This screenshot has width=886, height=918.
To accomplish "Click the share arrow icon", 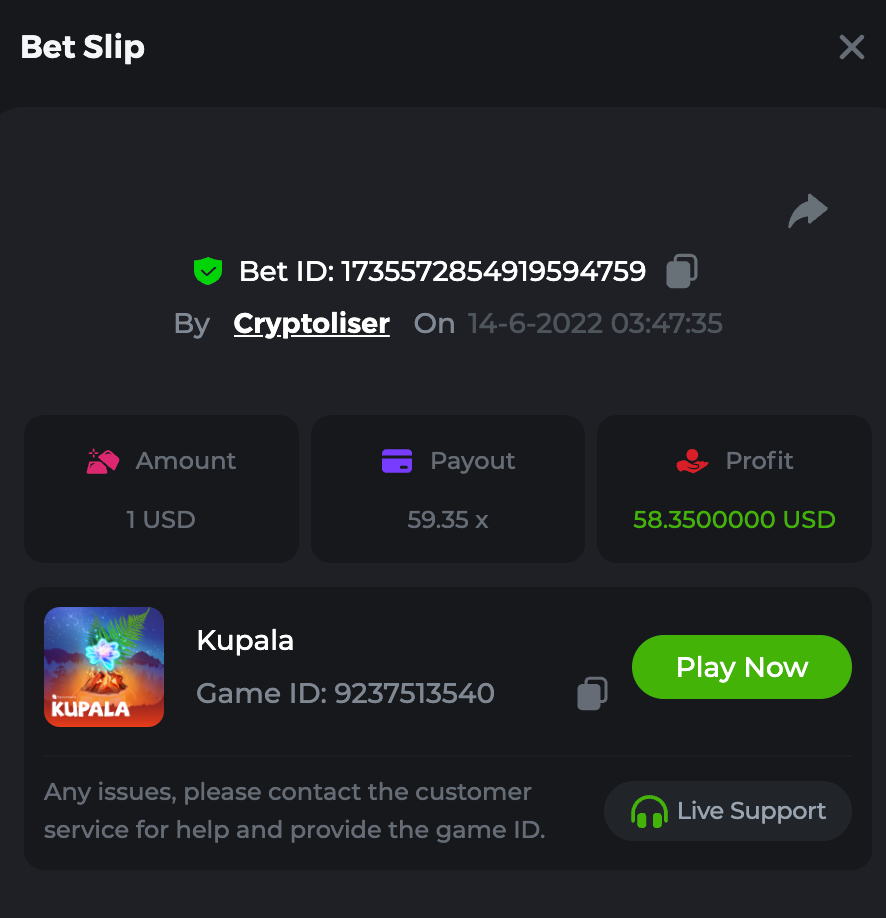I will pyautogui.click(x=808, y=211).
